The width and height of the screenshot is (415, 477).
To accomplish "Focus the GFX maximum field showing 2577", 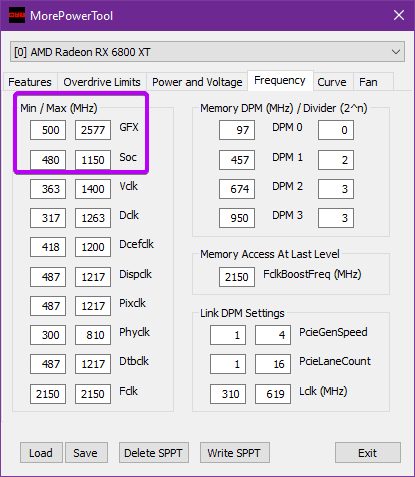I will click(x=93, y=130).
